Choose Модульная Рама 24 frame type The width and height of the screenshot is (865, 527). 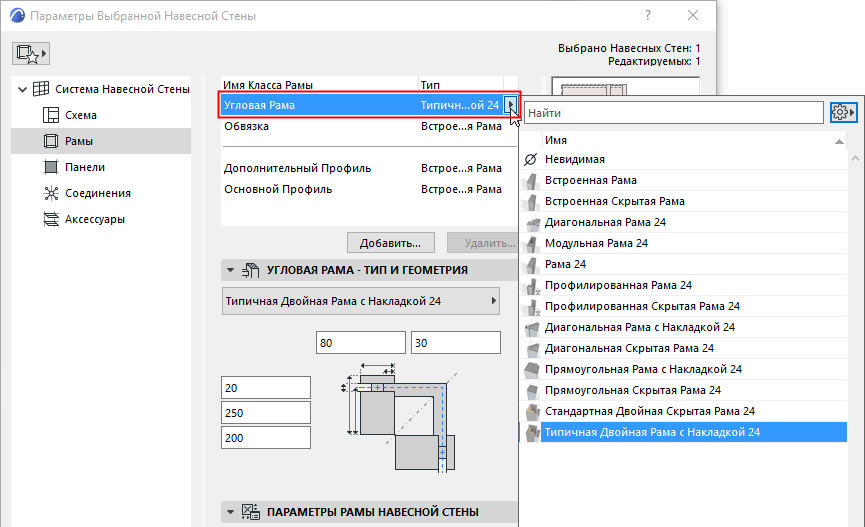pos(683,243)
